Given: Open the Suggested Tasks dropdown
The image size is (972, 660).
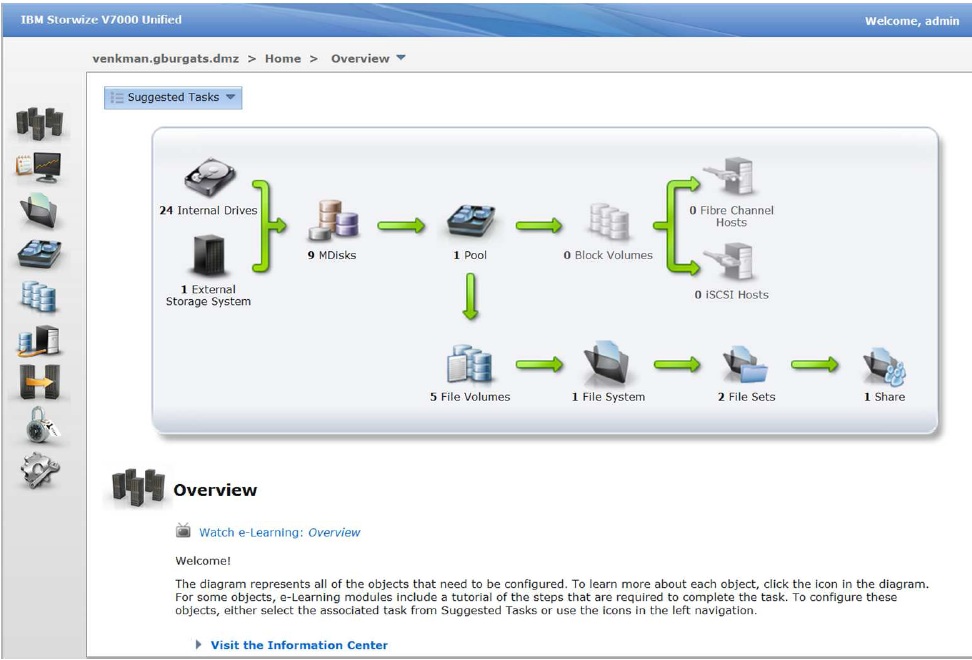Looking at the screenshot, I should pyautogui.click(x=173, y=97).
